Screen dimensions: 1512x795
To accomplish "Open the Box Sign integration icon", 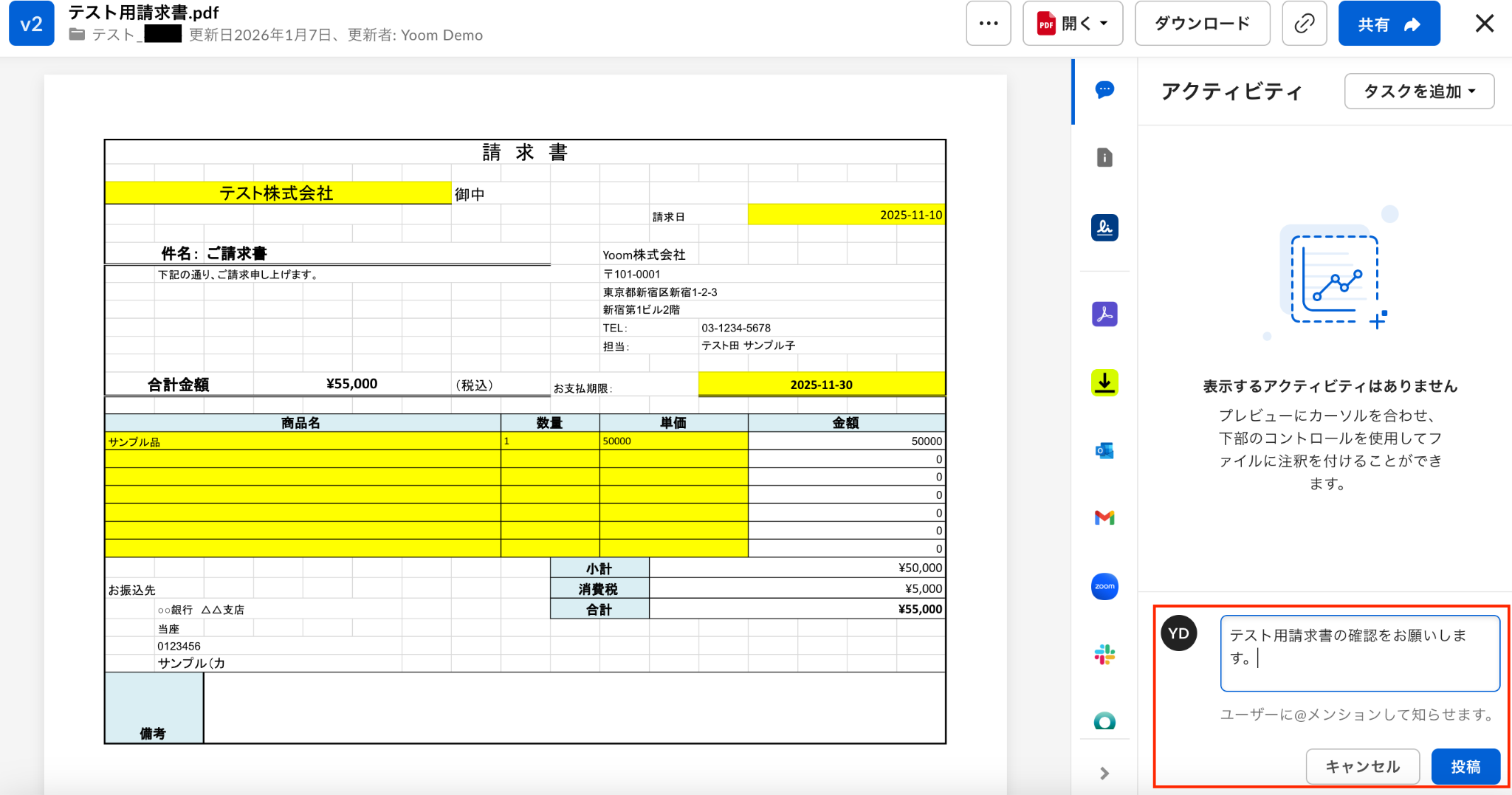I will (x=1104, y=227).
